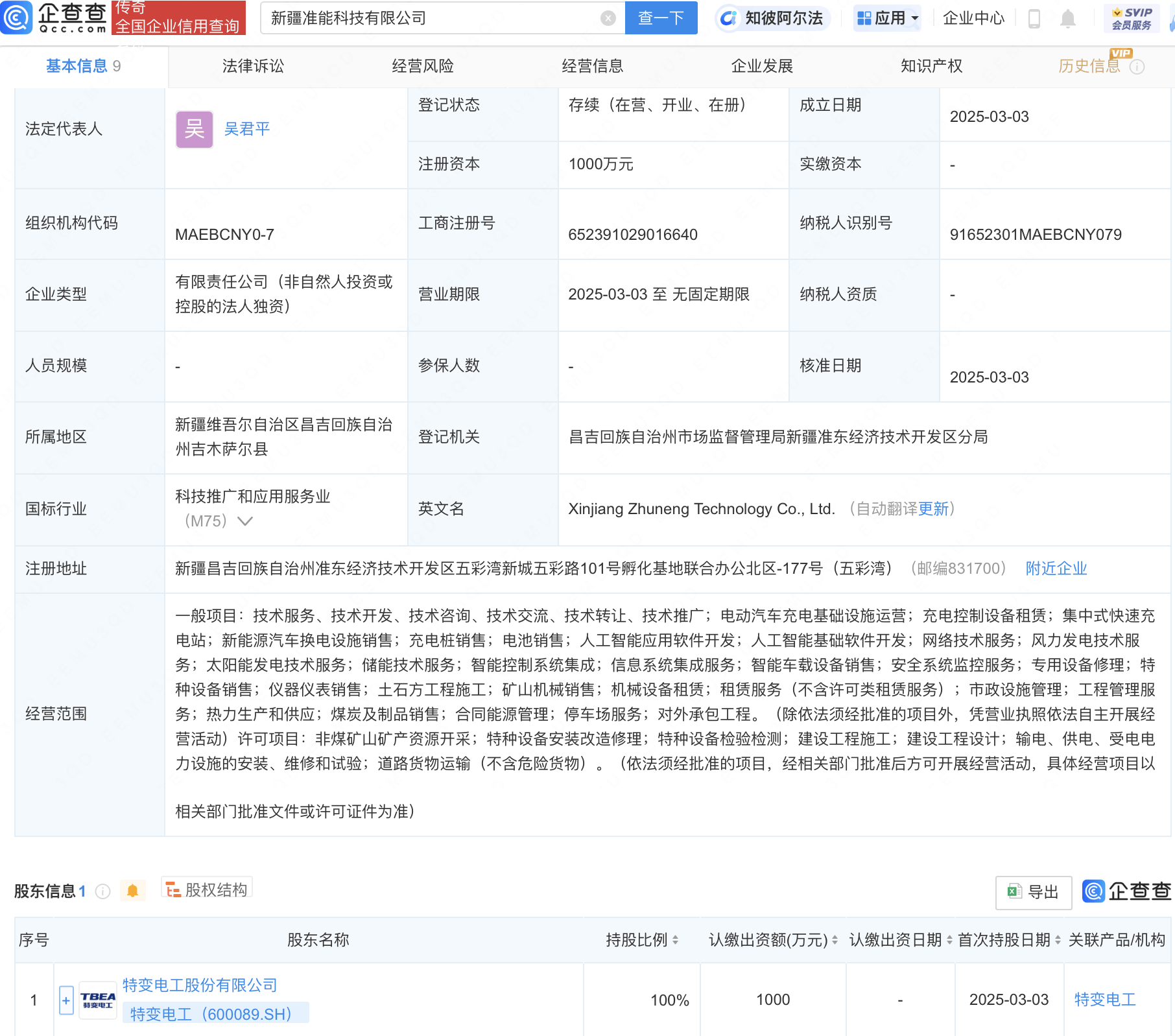Expand the 国标行业 M75 chevron
The width and height of the screenshot is (1175, 1036).
tap(245, 521)
